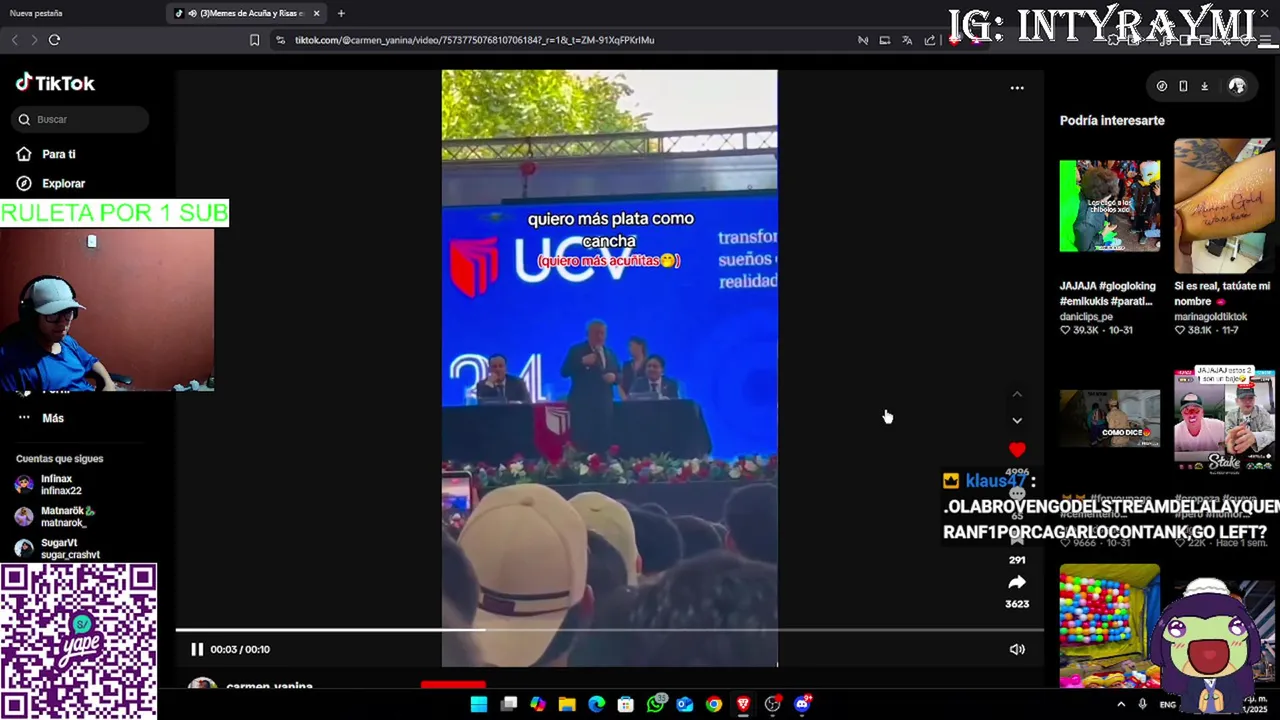Open Task View in taskbar
Screen dimensions: 1280x720
pyautogui.click(x=508, y=704)
